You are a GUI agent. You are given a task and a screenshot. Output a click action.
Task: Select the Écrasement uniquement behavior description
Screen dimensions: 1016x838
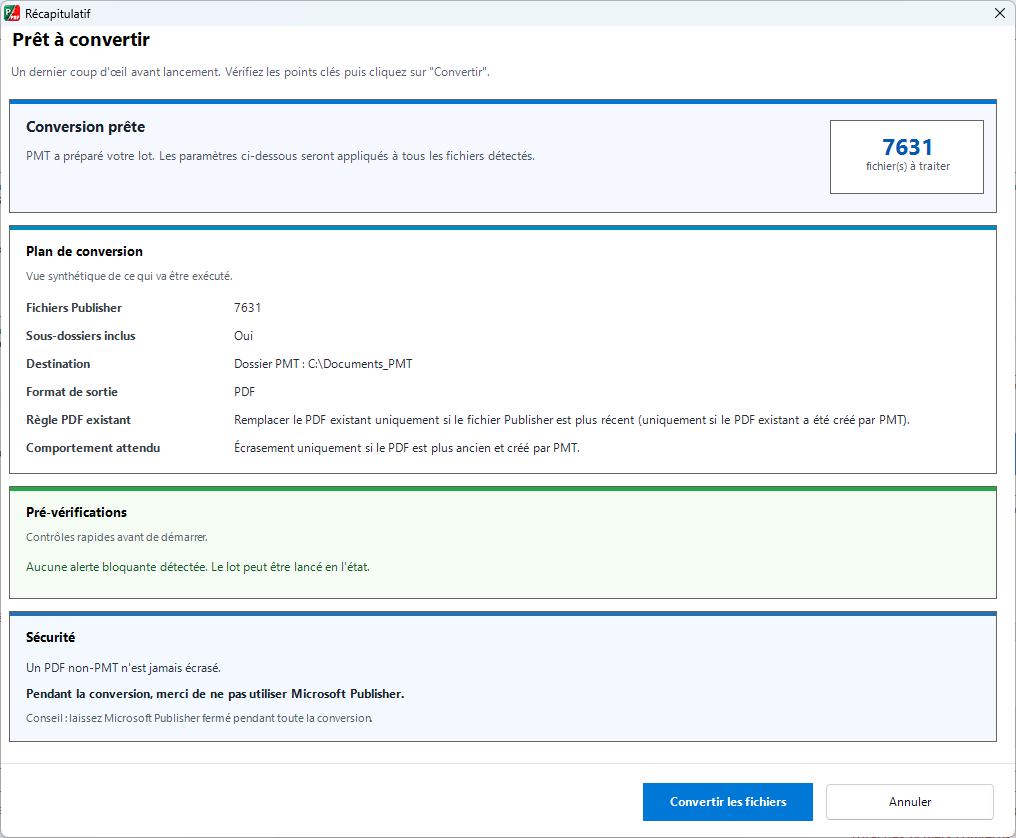point(406,448)
